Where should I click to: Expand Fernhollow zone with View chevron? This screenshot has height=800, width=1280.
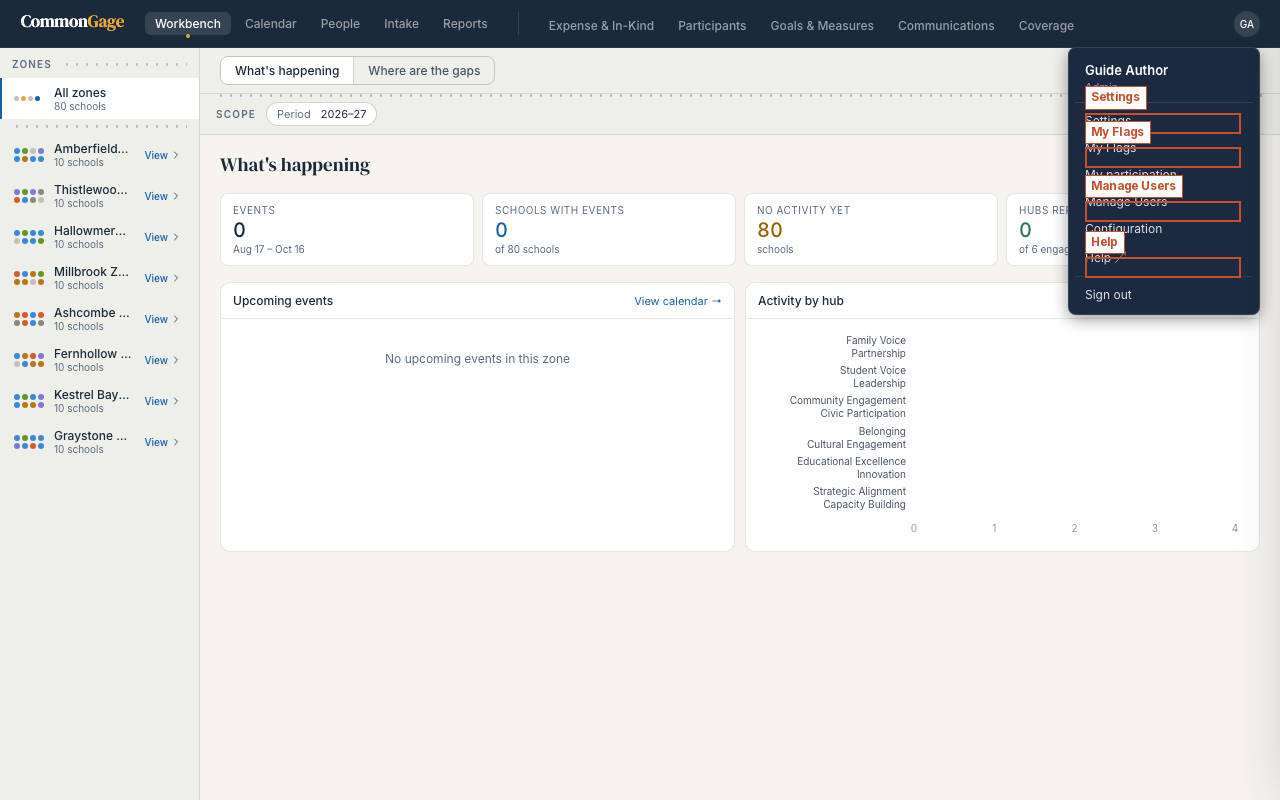tap(162, 360)
